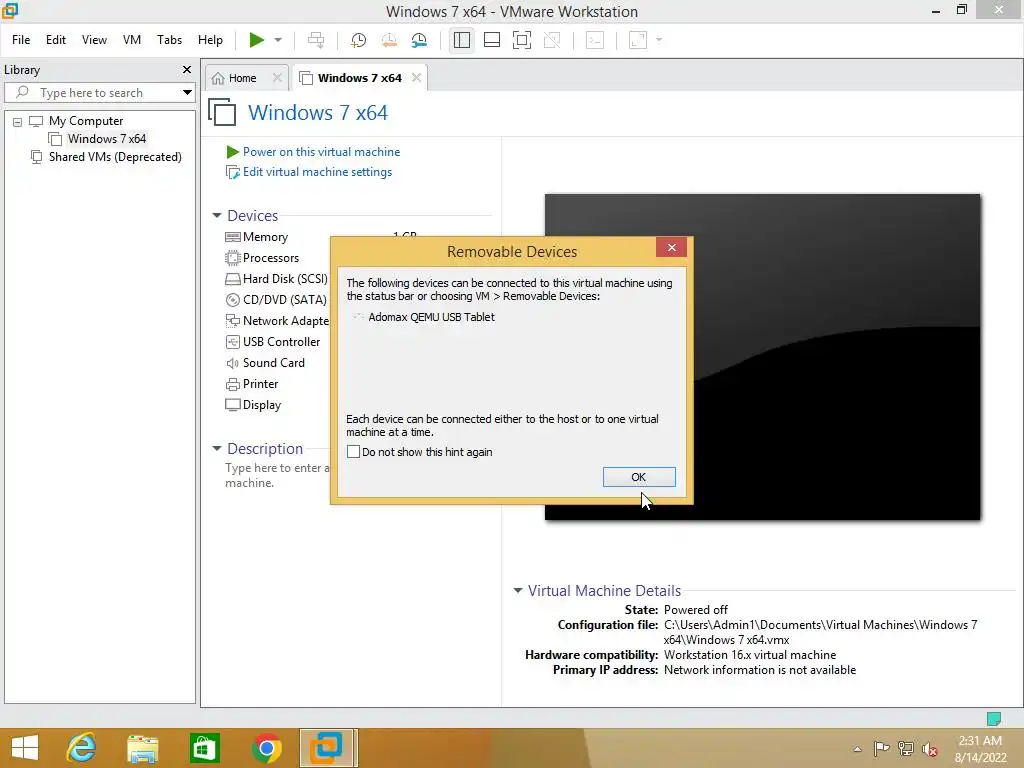The width and height of the screenshot is (1024, 768).
Task: Collapse the Description section
Action: [217, 449]
